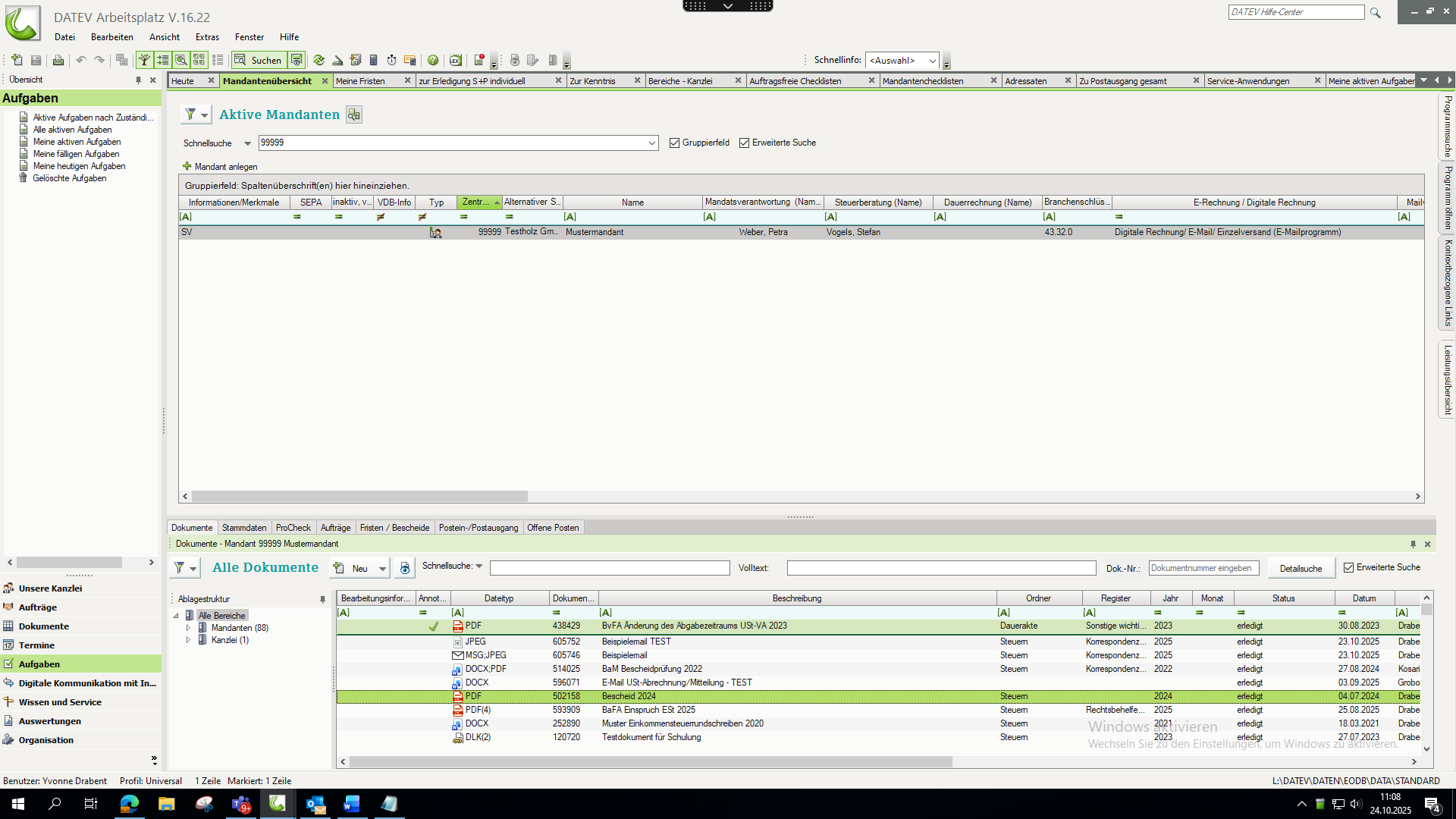Image resolution: width=1456 pixels, height=819 pixels.
Task: Uncheck the Gruppierfeld checkbox
Action: point(674,143)
